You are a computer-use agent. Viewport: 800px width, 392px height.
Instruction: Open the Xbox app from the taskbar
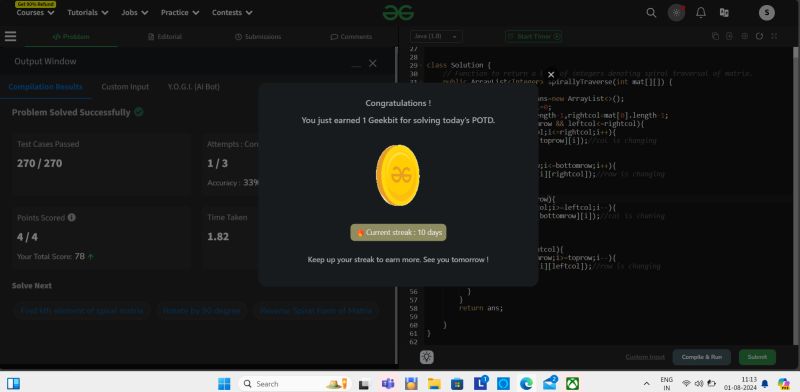pos(572,383)
